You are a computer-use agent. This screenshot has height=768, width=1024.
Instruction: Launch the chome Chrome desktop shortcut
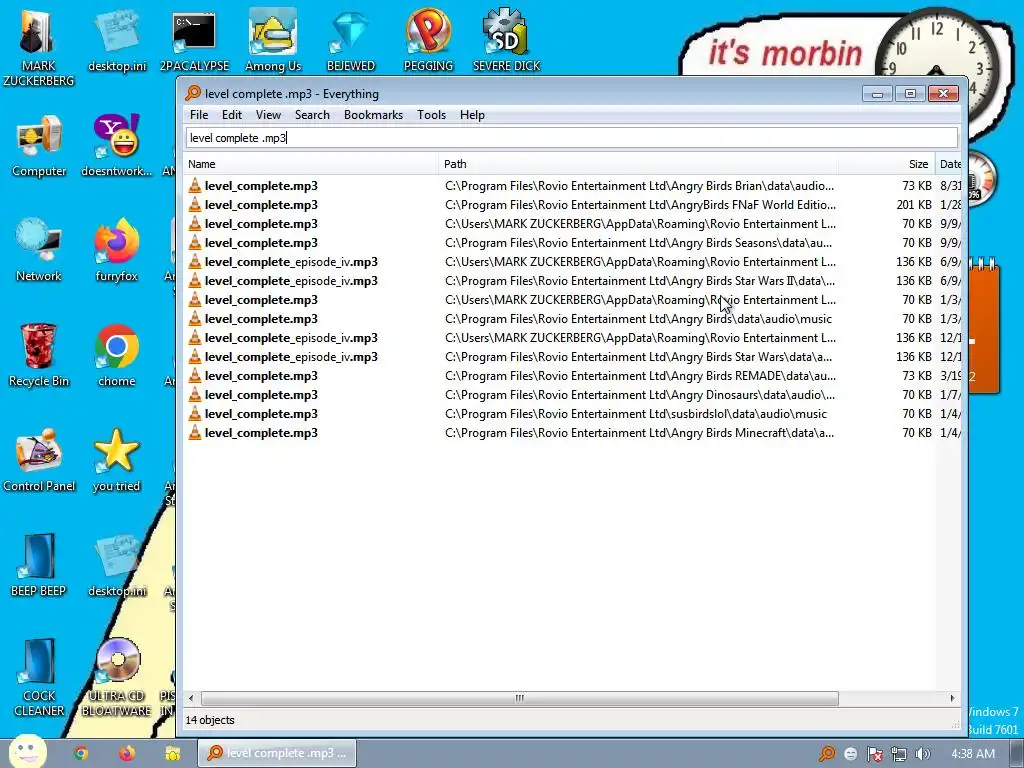116,356
